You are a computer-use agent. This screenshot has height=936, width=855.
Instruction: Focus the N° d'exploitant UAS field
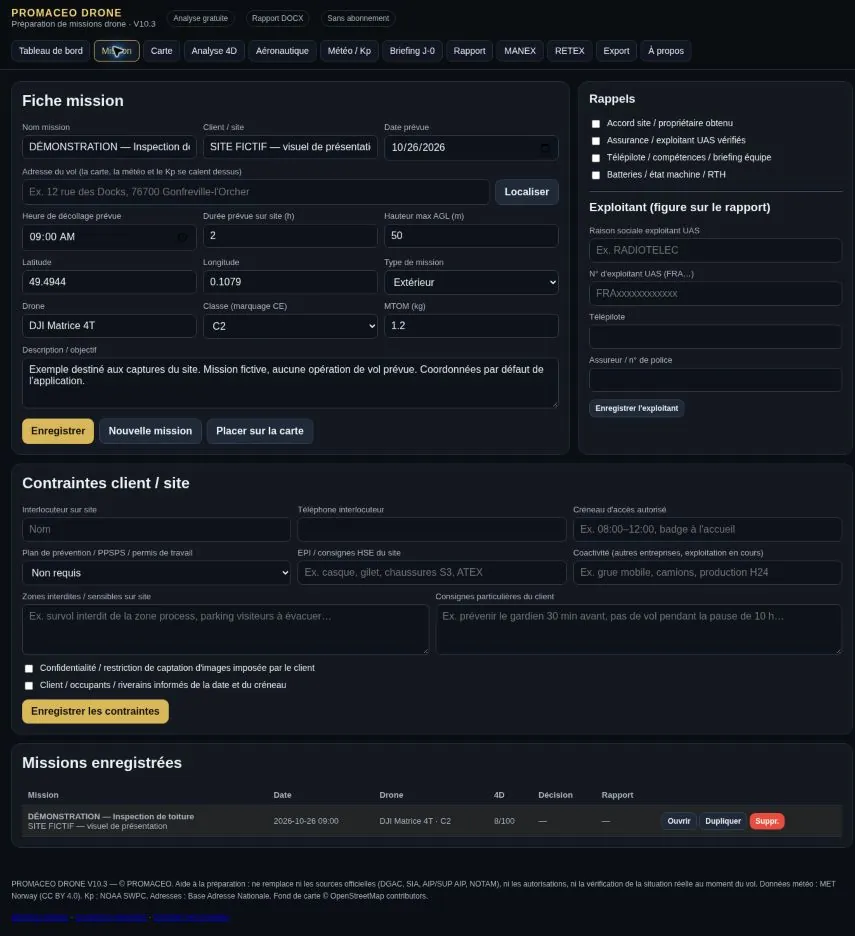715,294
